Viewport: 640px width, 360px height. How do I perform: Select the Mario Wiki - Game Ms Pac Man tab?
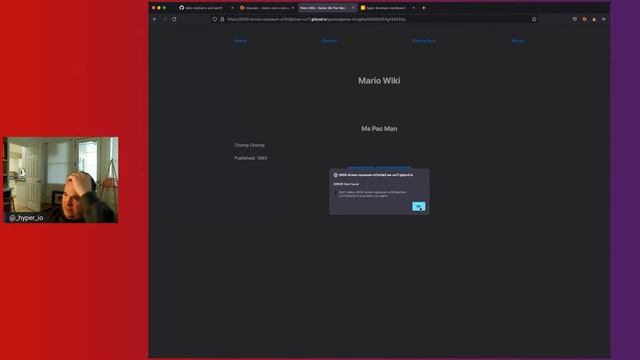(327, 8)
